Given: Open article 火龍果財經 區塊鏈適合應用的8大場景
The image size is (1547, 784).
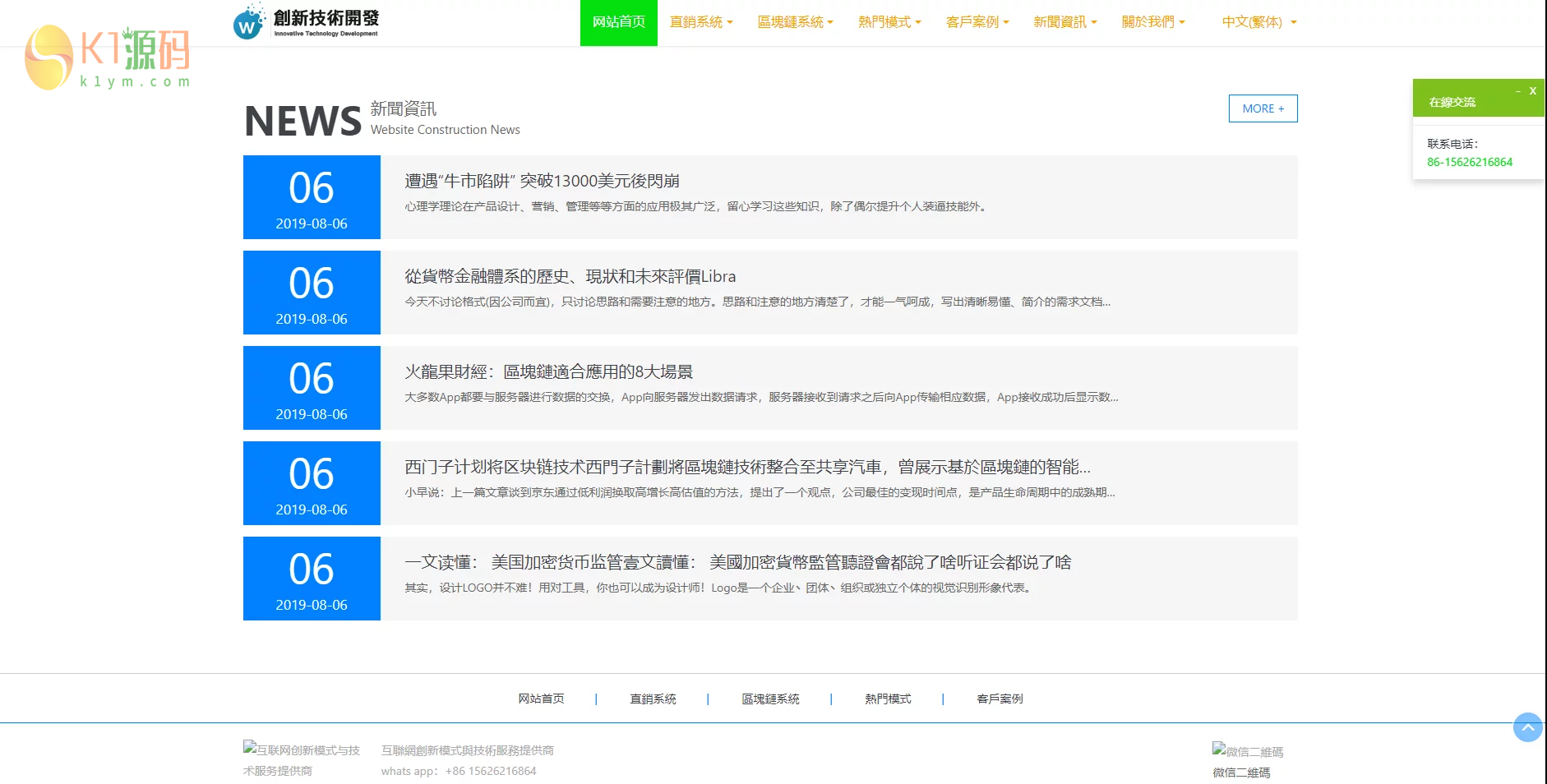Looking at the screenshot, I should click(548, 371).
